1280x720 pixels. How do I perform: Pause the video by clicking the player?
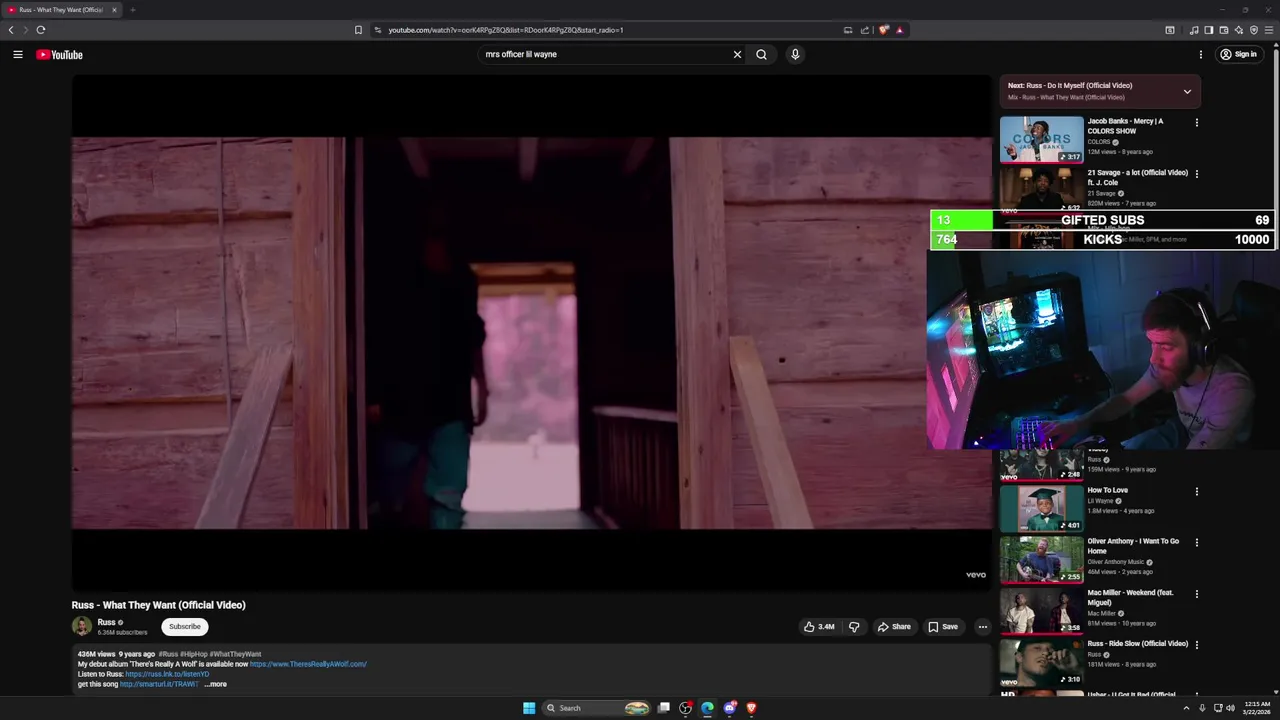pyautogui.click(x=531, y=333)
